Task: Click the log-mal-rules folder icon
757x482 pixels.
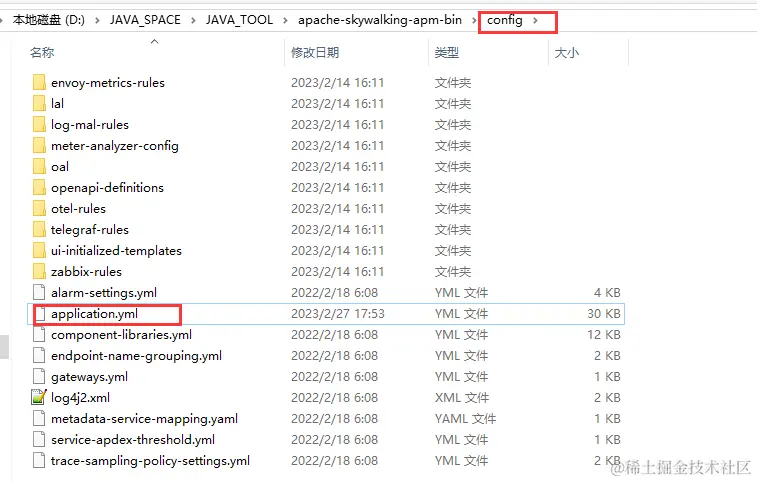Action: click(x=39, y=125)
